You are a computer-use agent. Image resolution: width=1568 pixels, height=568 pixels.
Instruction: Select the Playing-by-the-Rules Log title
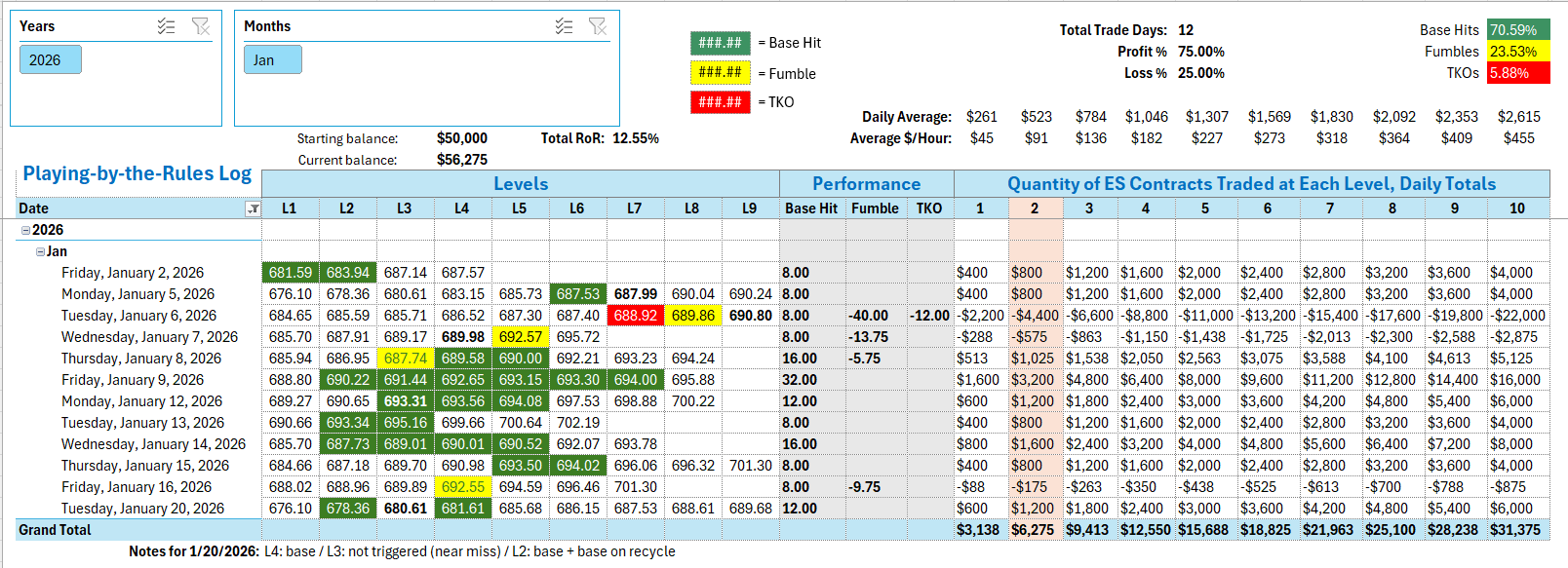click(x=137, y=173)
